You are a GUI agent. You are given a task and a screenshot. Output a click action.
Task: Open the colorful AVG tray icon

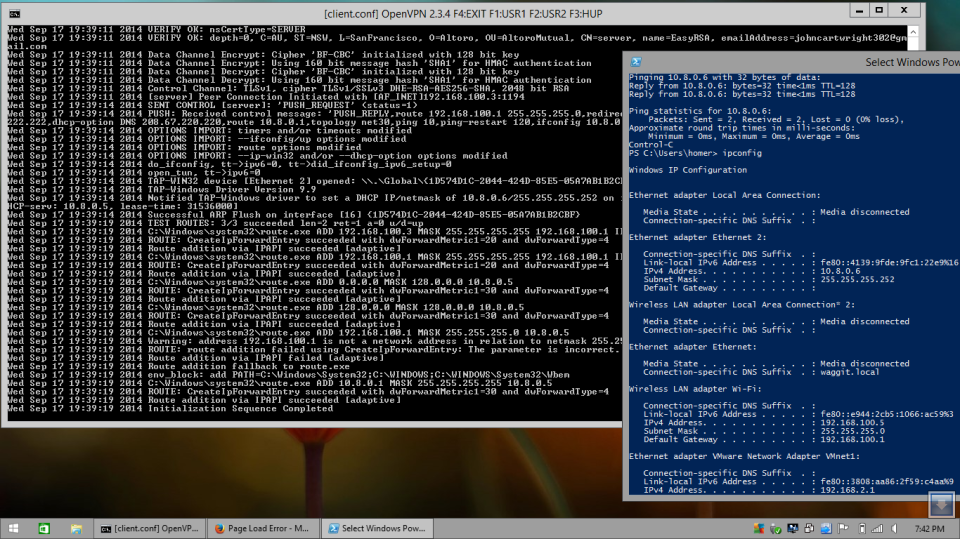point(759,529)
